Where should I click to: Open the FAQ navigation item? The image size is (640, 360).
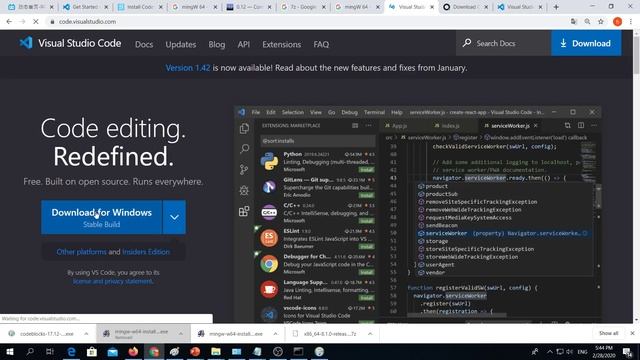[x=321, y=44]
